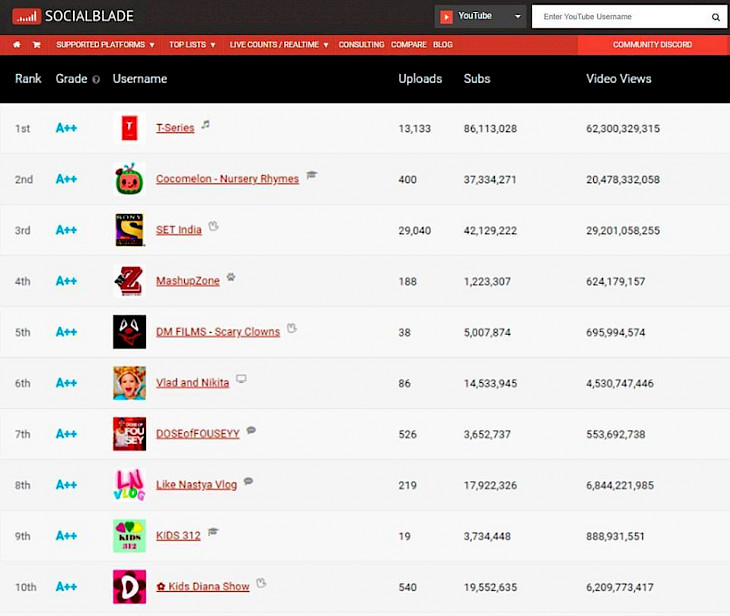Click the YouTube play icon in platform selector
Screen dimensions: 730x616
446,17
